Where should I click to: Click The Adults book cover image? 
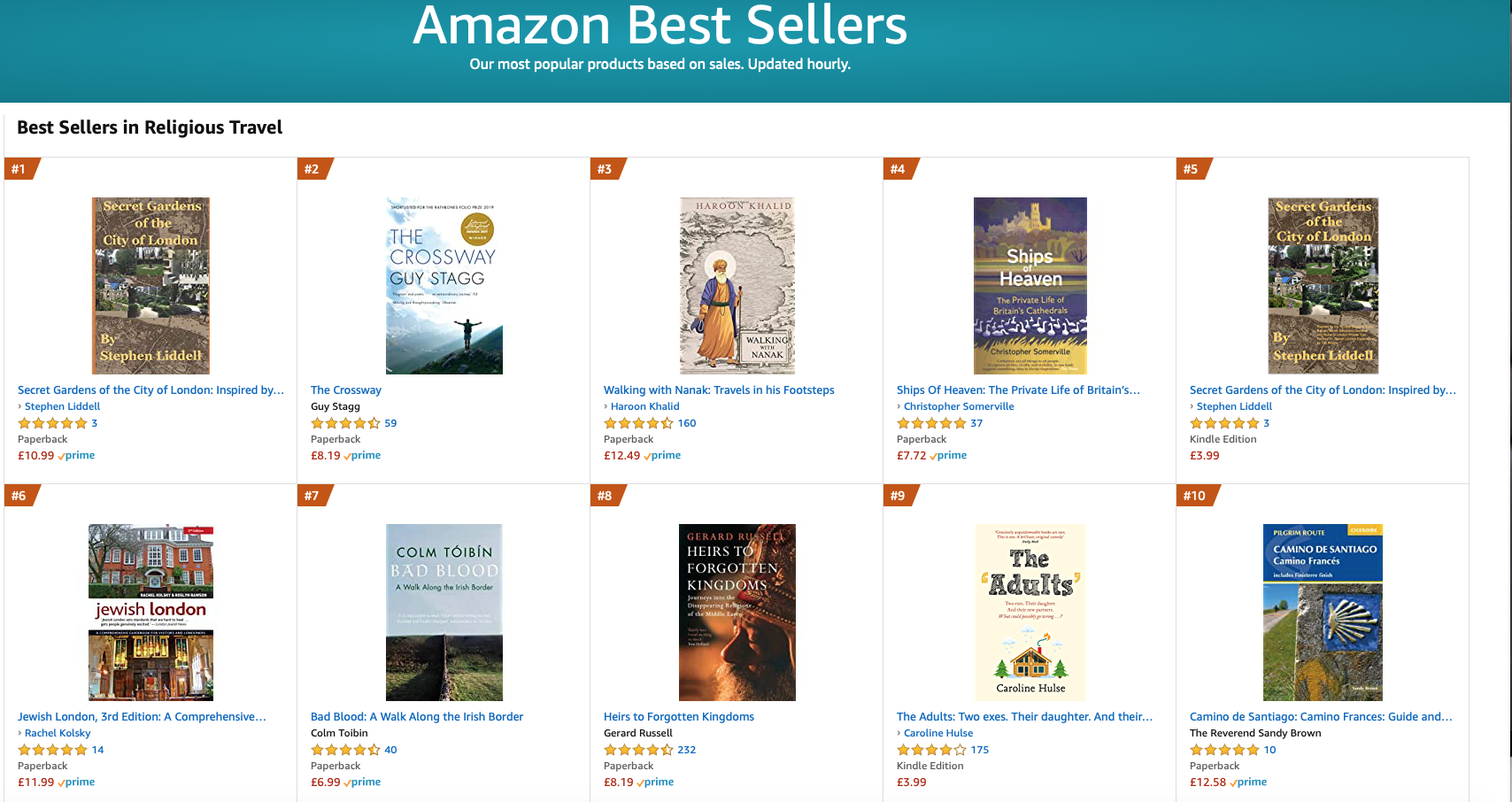point(1030,612)
